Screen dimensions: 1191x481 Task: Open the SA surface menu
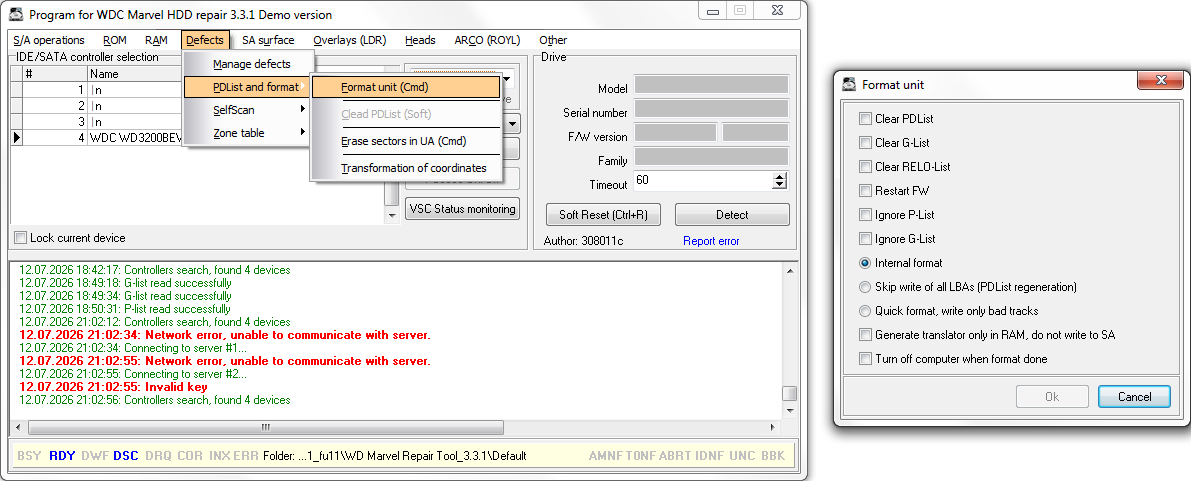pos(268,40)
